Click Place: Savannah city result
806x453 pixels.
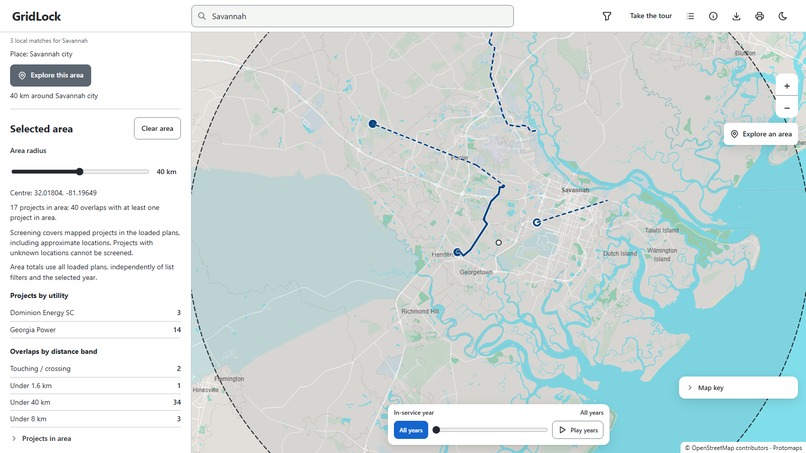(41, 54)
